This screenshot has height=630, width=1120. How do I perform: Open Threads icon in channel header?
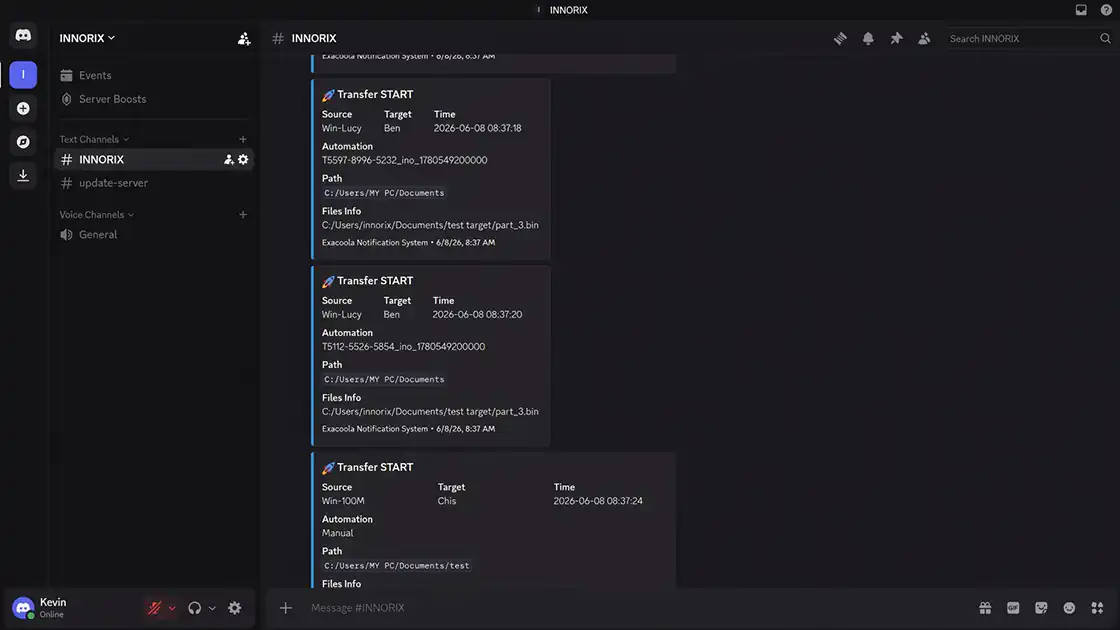coord(840,39)
